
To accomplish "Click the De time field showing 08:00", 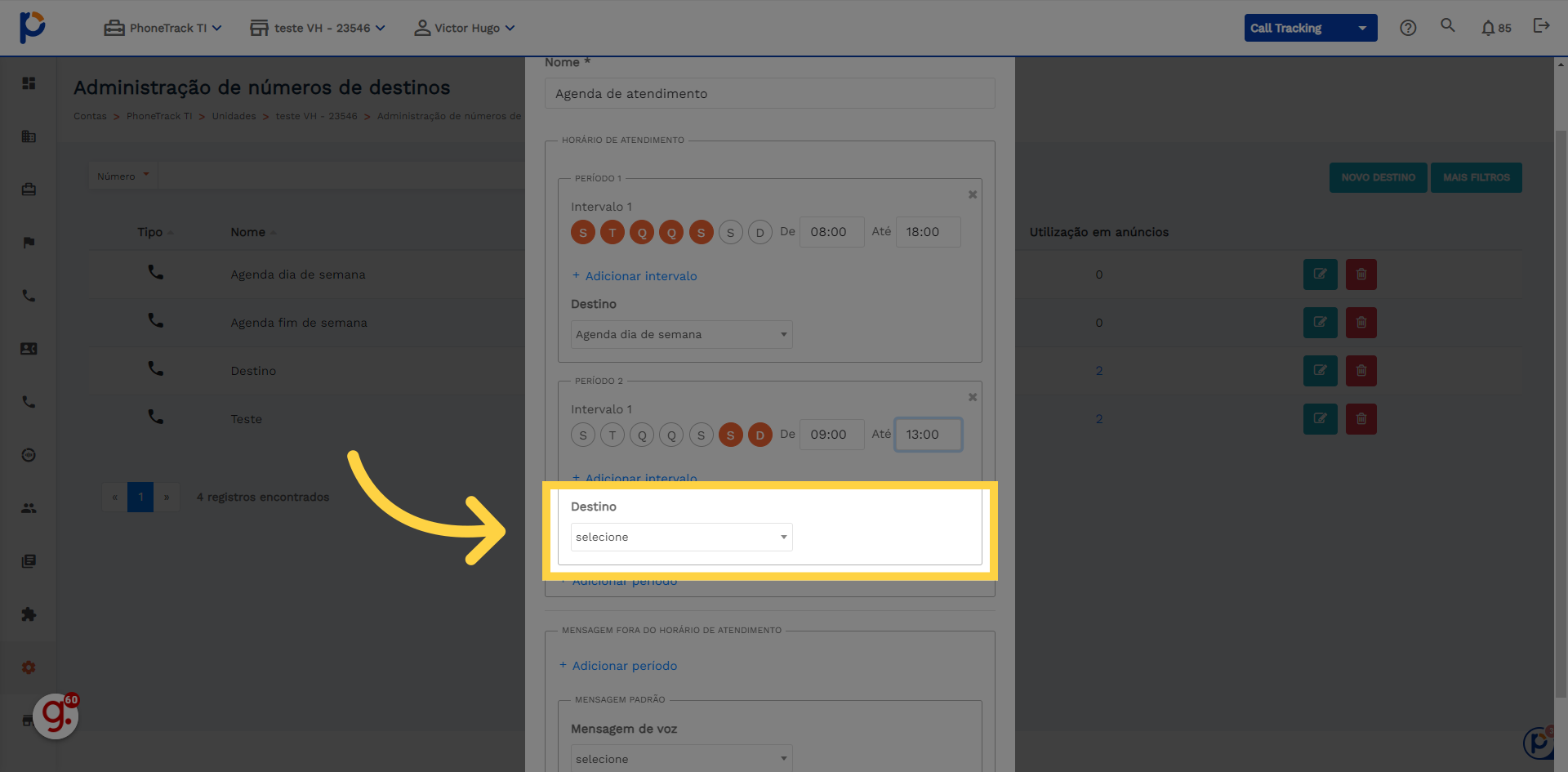I will point(831,232).
